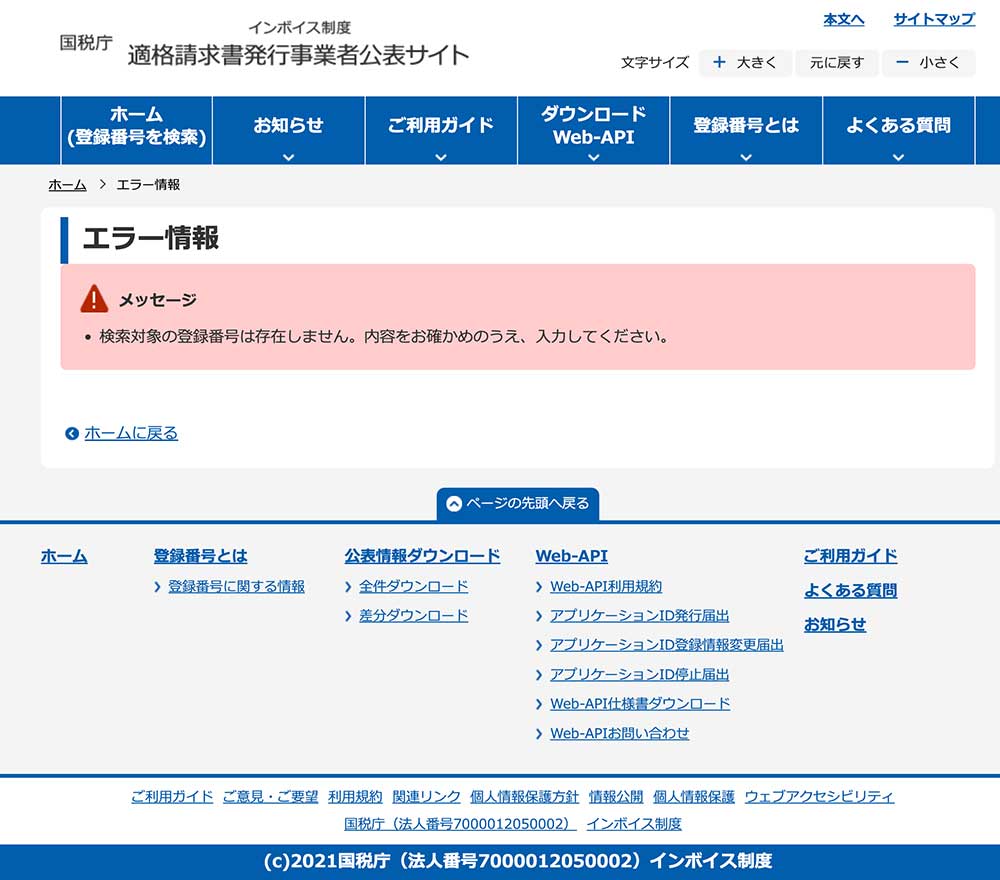Screen dimensions: 1000x880
Task: Click the chevron icon next to Web-API利用規約
Action: point(541,587)
